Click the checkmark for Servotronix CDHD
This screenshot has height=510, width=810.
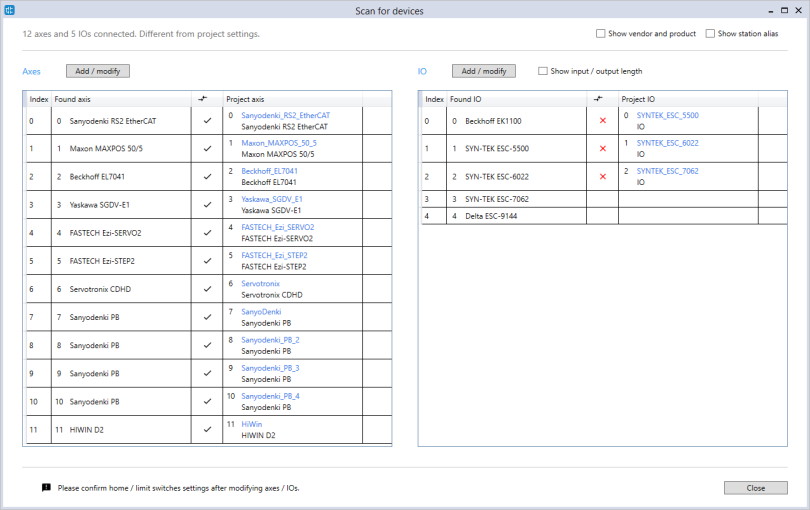207,289
